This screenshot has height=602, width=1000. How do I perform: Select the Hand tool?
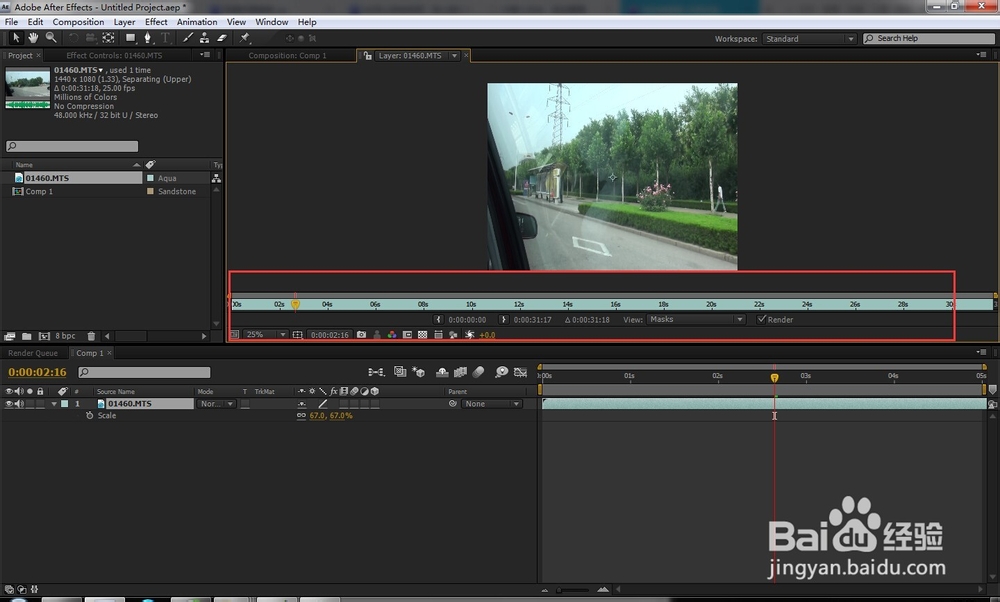33,37
